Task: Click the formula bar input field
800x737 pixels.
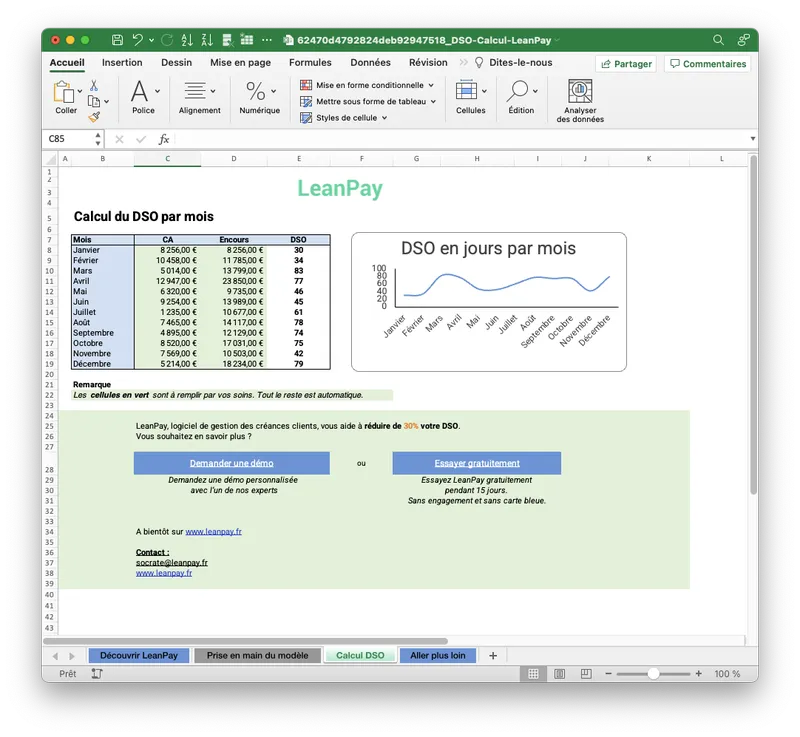Action: [400, 140]
